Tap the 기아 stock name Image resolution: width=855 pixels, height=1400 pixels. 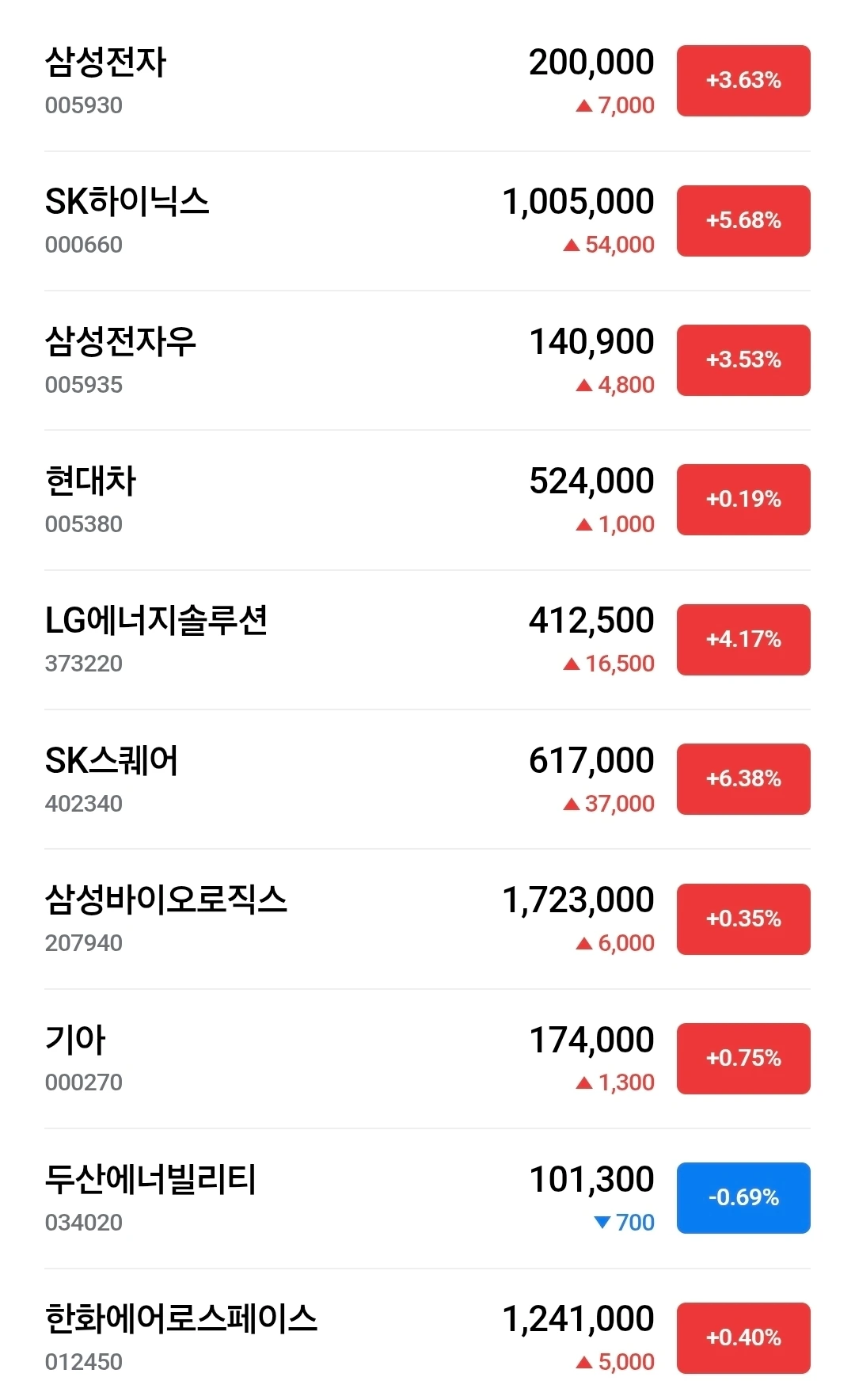click(x=75, y=1040)
